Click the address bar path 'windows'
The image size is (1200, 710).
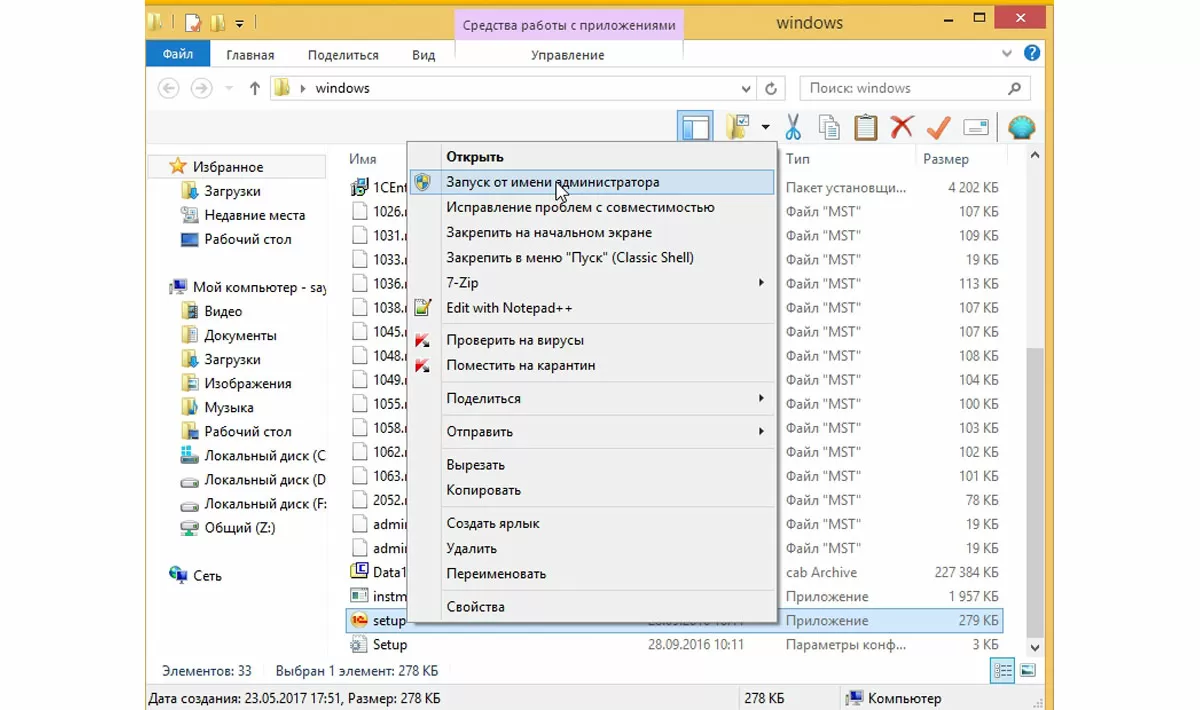tap(342, 88)
